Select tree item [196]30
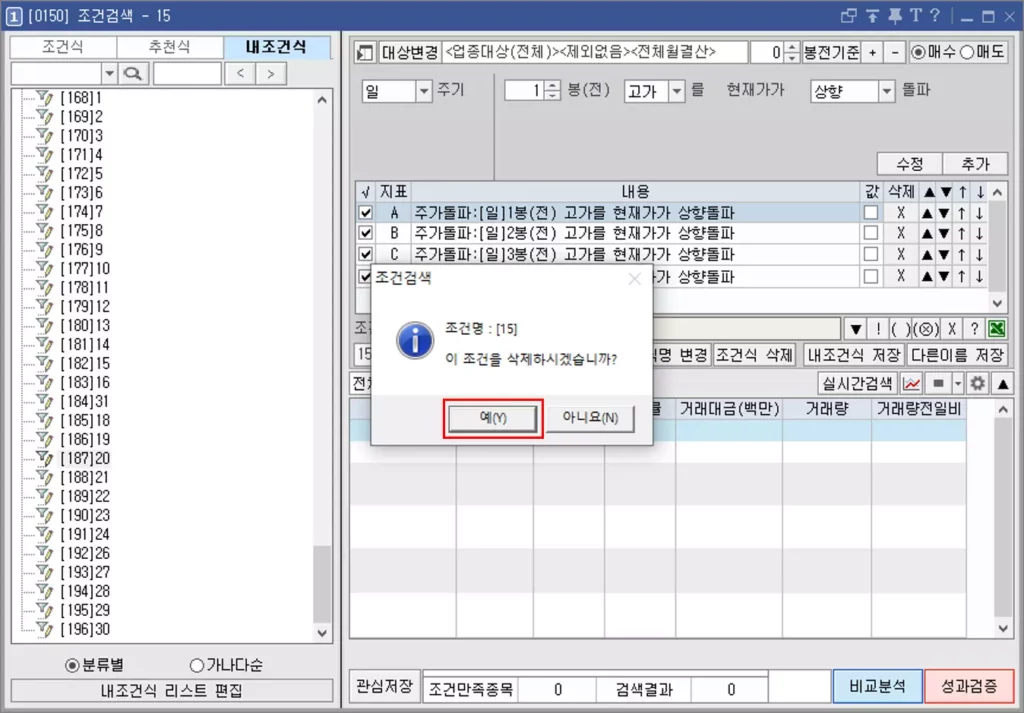 pyautogui.click(x=85, y=629)
